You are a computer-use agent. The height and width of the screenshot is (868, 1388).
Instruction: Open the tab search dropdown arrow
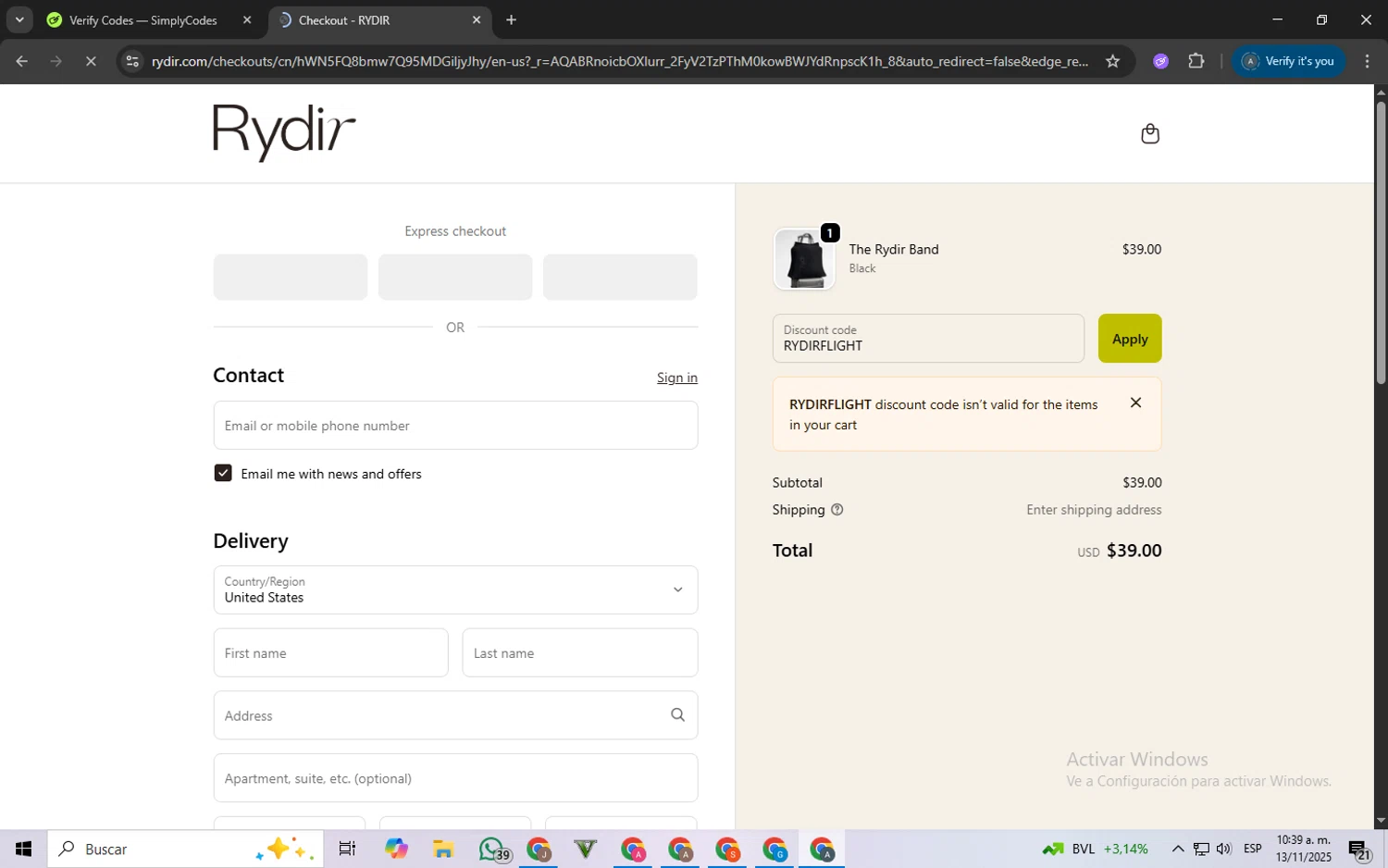19,19
